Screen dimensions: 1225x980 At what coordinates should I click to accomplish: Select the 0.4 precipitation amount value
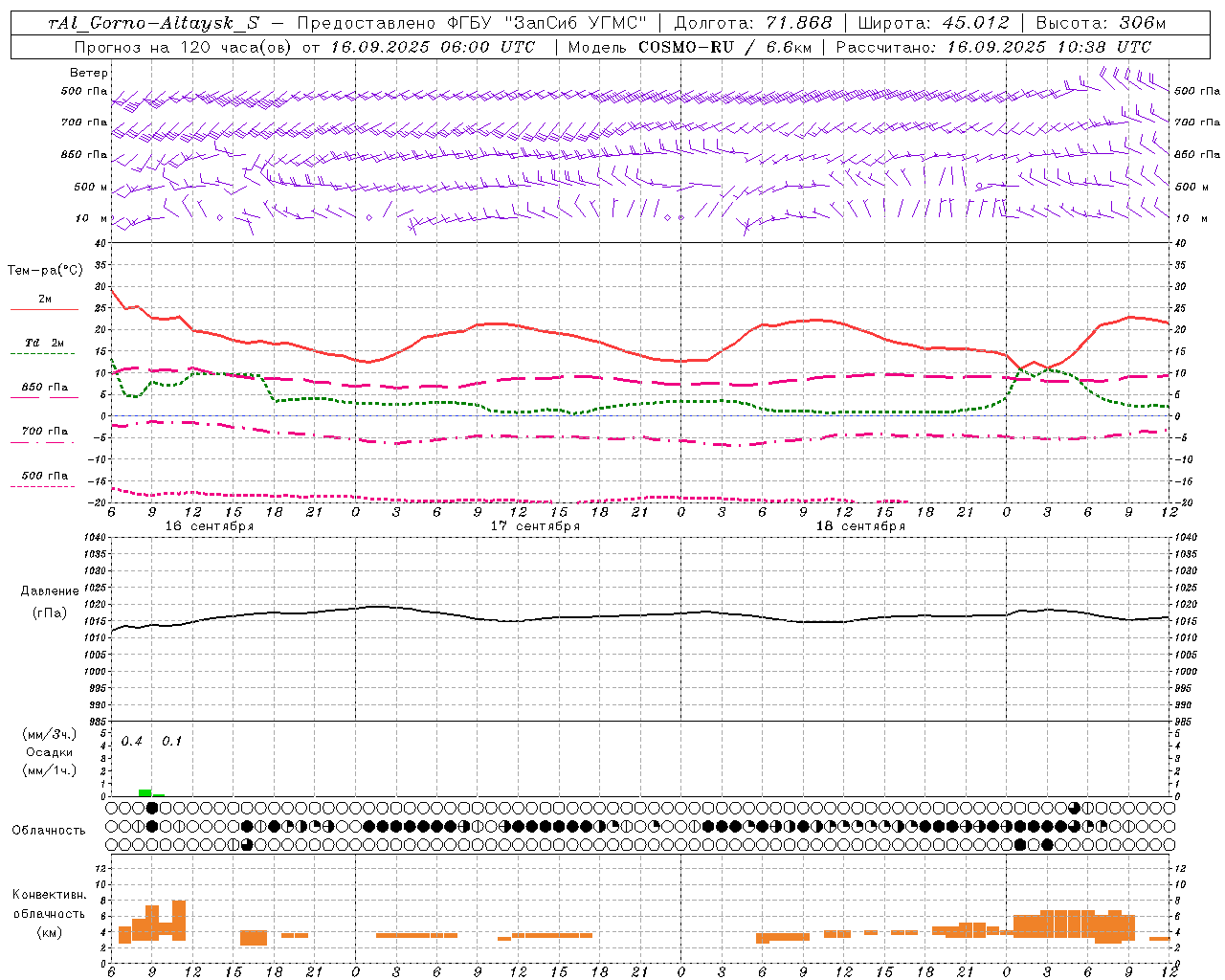[132, 741]
